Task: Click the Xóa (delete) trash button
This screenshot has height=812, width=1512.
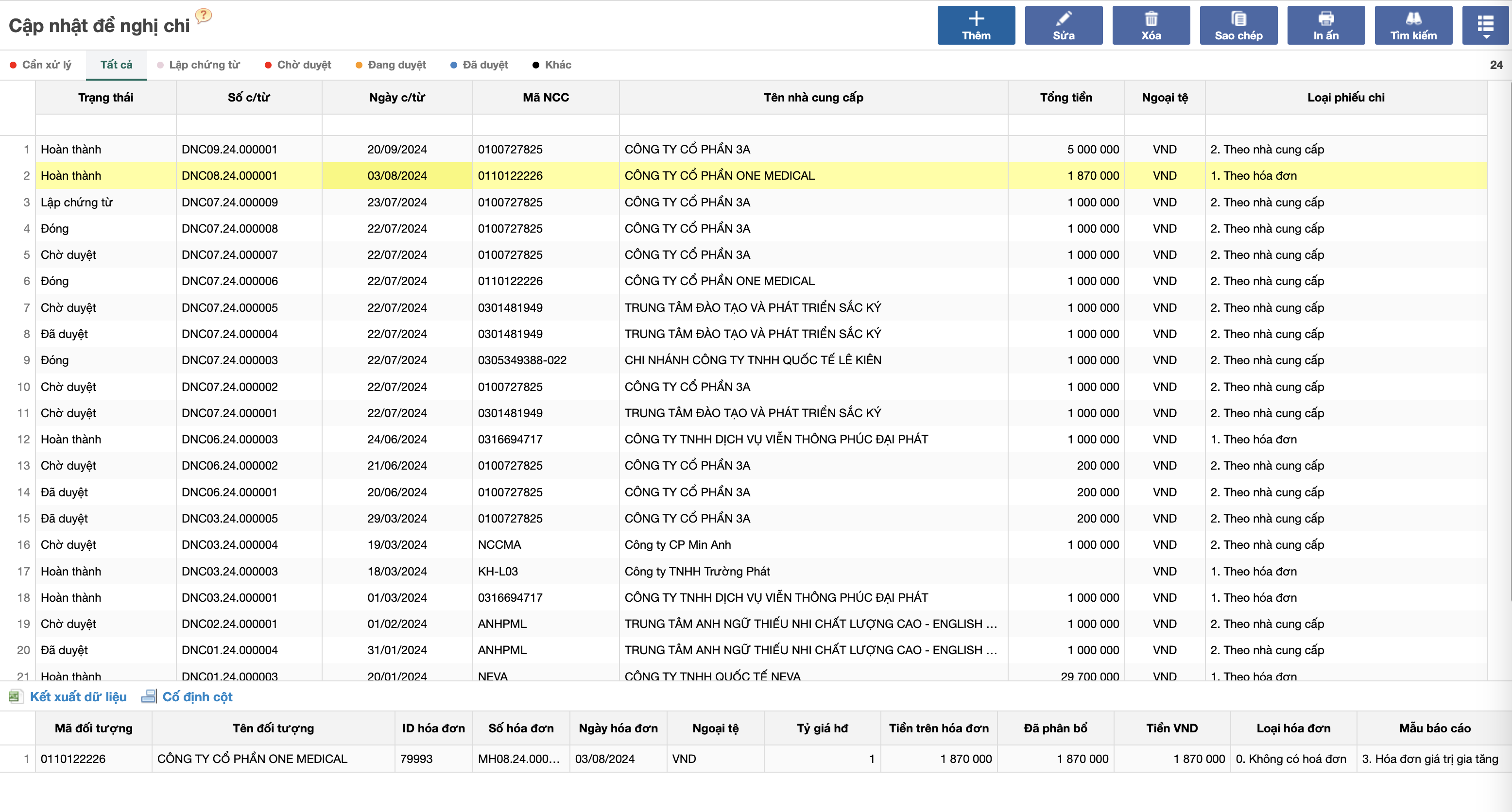Action: point(1151,25)
